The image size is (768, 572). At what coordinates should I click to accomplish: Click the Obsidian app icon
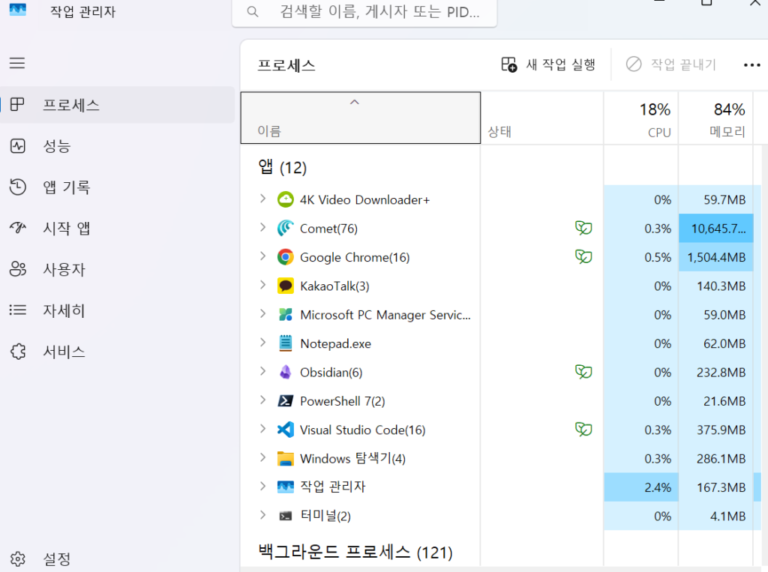pos(286,372)
